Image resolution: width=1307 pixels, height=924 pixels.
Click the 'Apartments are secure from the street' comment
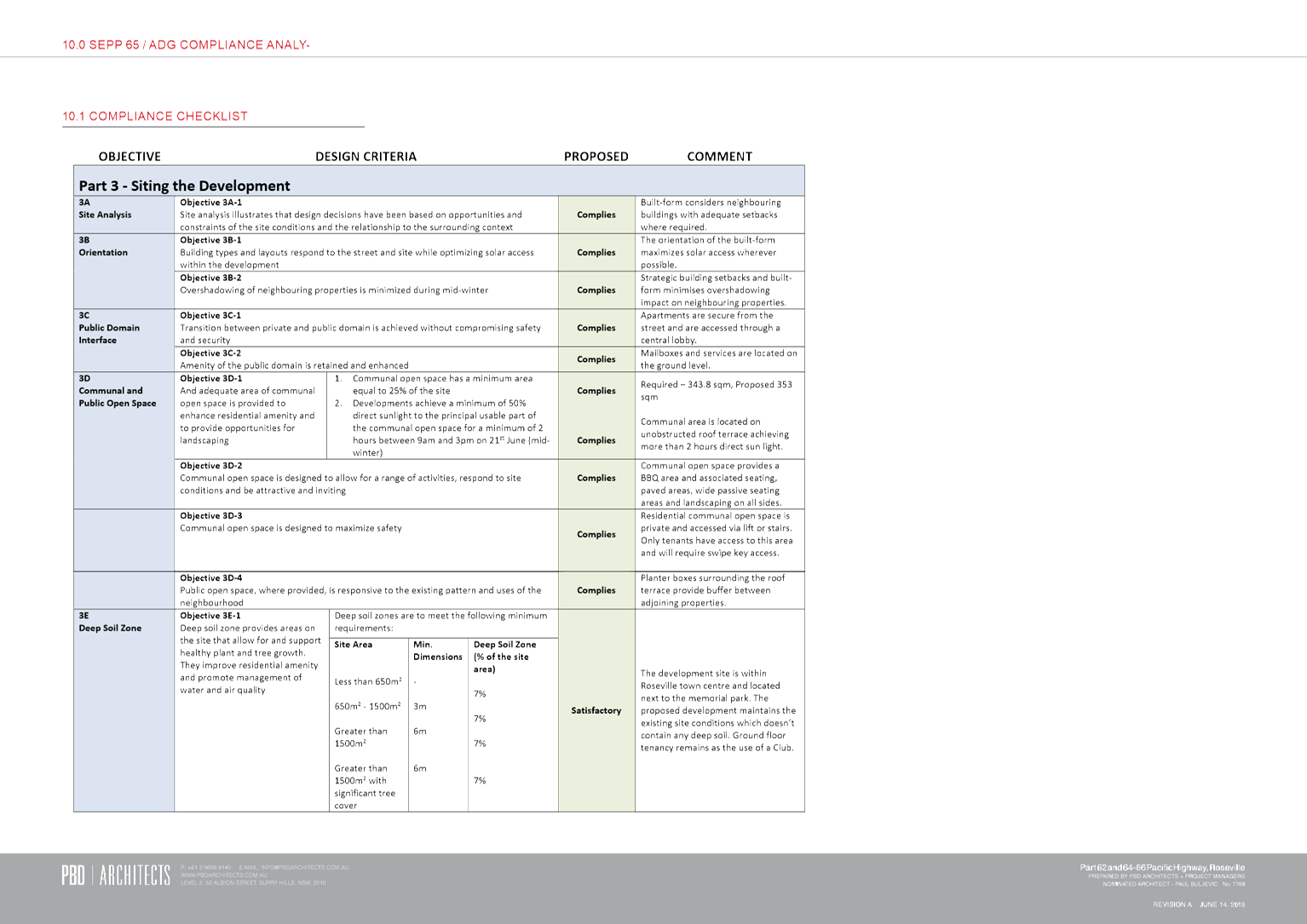(x=710, y=328)
